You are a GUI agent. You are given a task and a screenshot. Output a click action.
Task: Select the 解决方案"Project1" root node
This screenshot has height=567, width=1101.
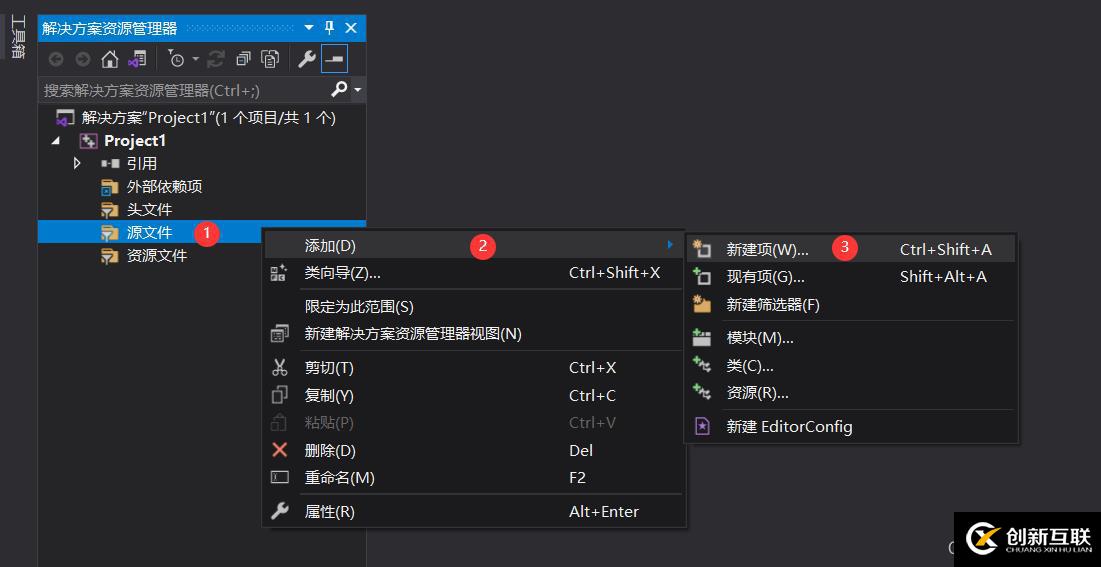coord(195,118)
